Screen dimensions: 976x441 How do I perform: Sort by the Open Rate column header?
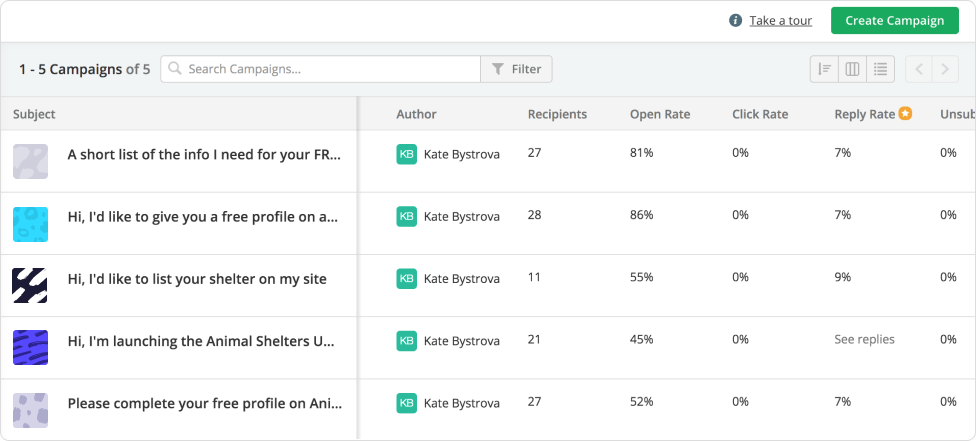click(x=659, y=114)
